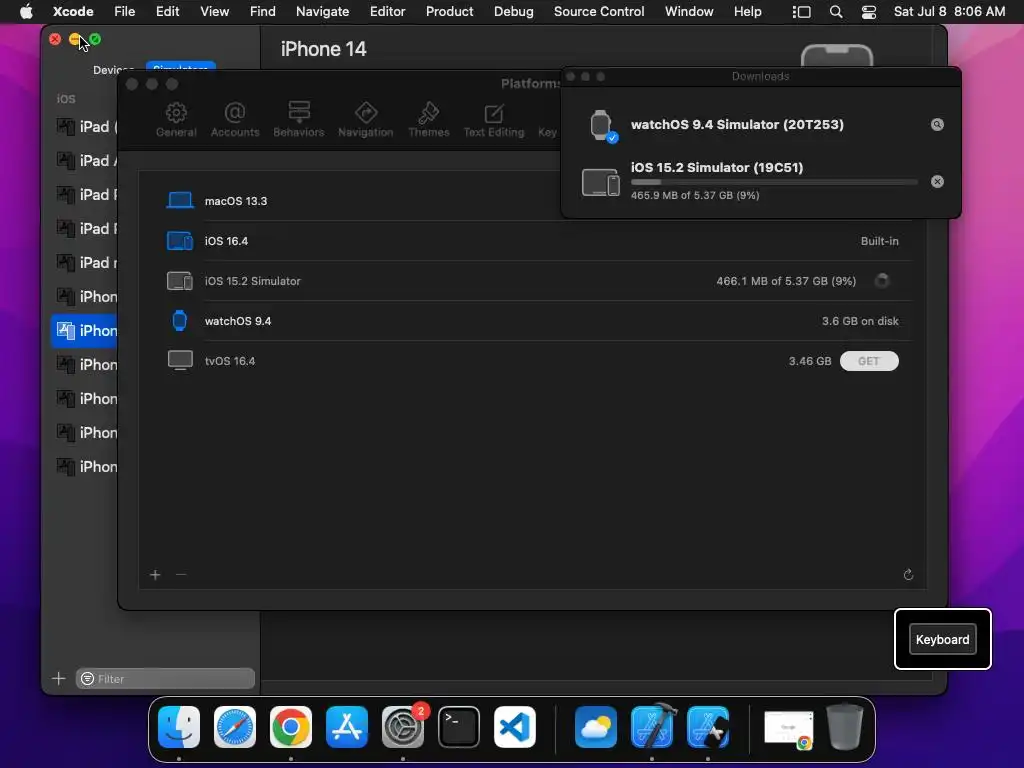Open the Editor menu
This screenshot has height=768, width=1024.
tap(387, 11)
